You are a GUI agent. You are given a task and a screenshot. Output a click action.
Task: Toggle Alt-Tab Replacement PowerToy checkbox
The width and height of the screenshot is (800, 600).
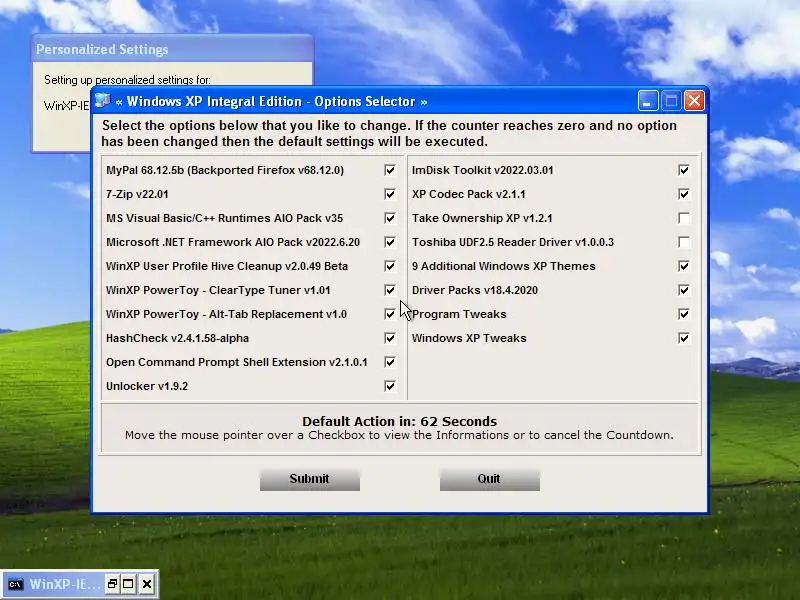pos(390,314)
